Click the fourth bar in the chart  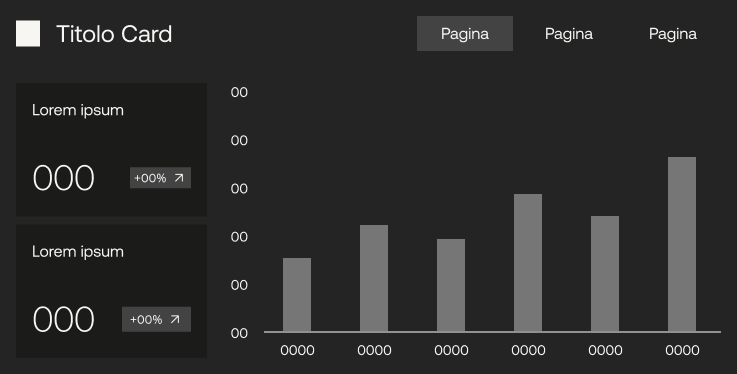[x=528, y=263]
